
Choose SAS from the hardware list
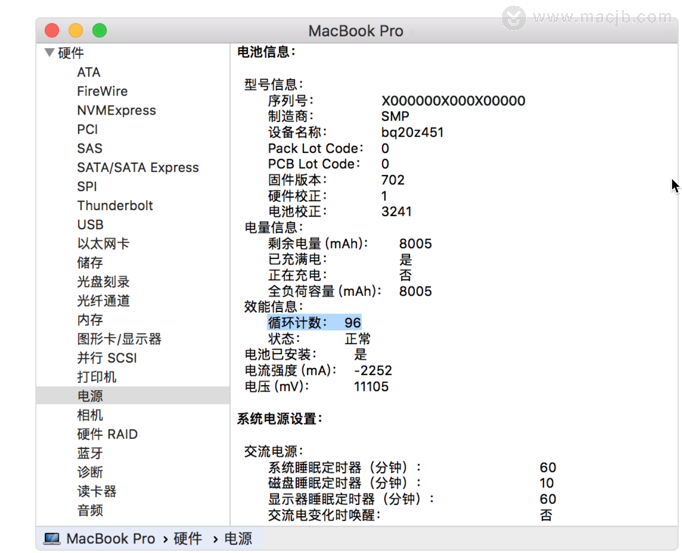click(x=90, y=148)
